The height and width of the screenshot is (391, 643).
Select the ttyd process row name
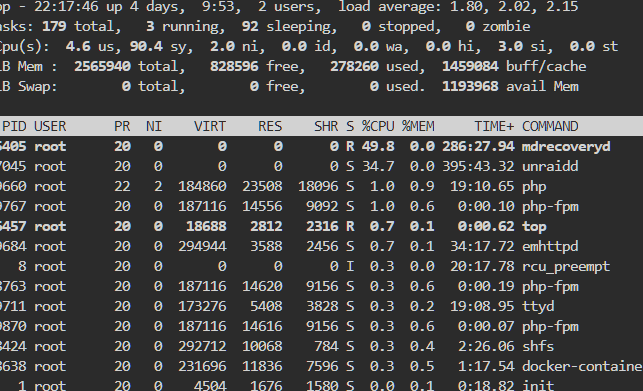[x=538, y=306]
